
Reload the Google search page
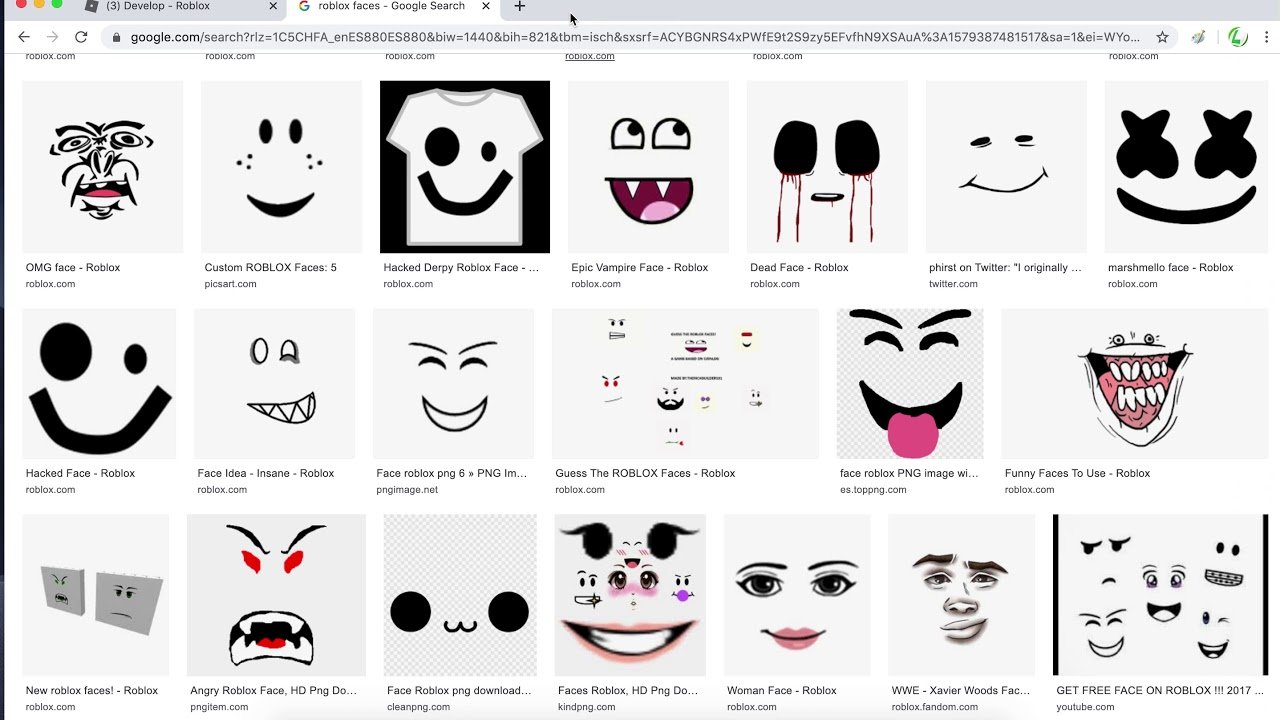coord(81,37)
